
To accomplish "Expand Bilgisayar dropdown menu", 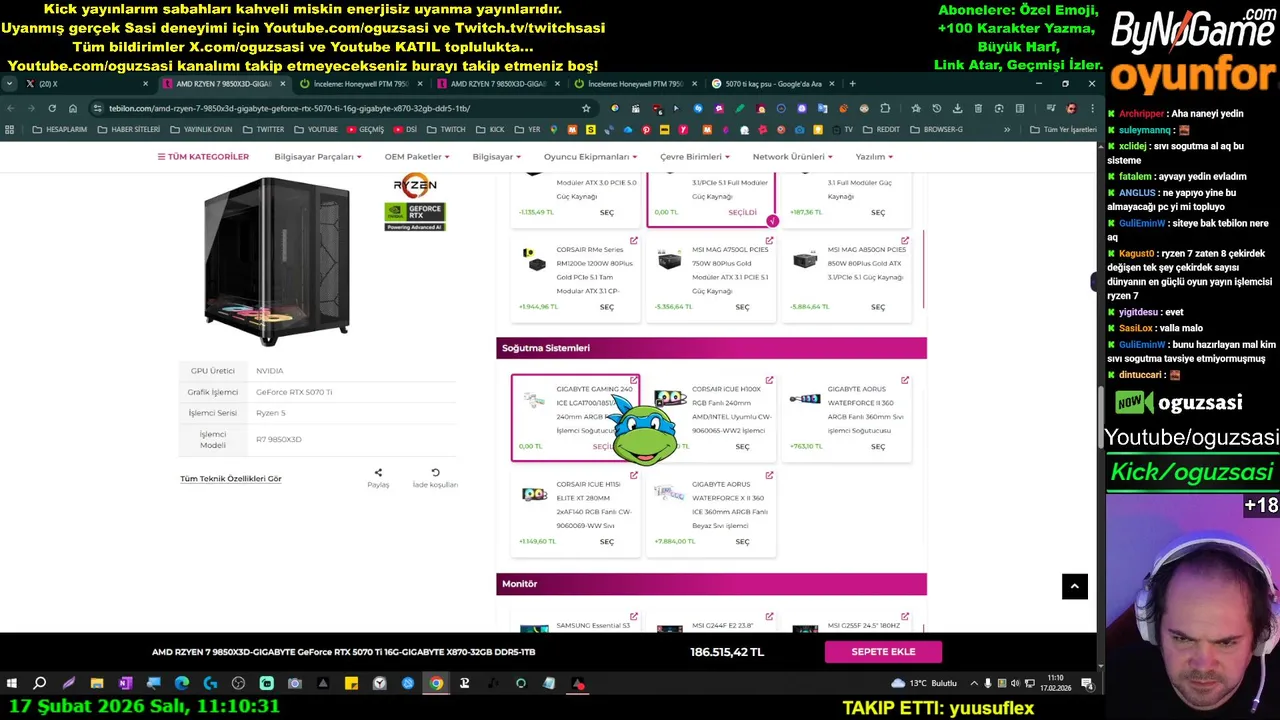I will pyautogui.click(x=496, y=157).
